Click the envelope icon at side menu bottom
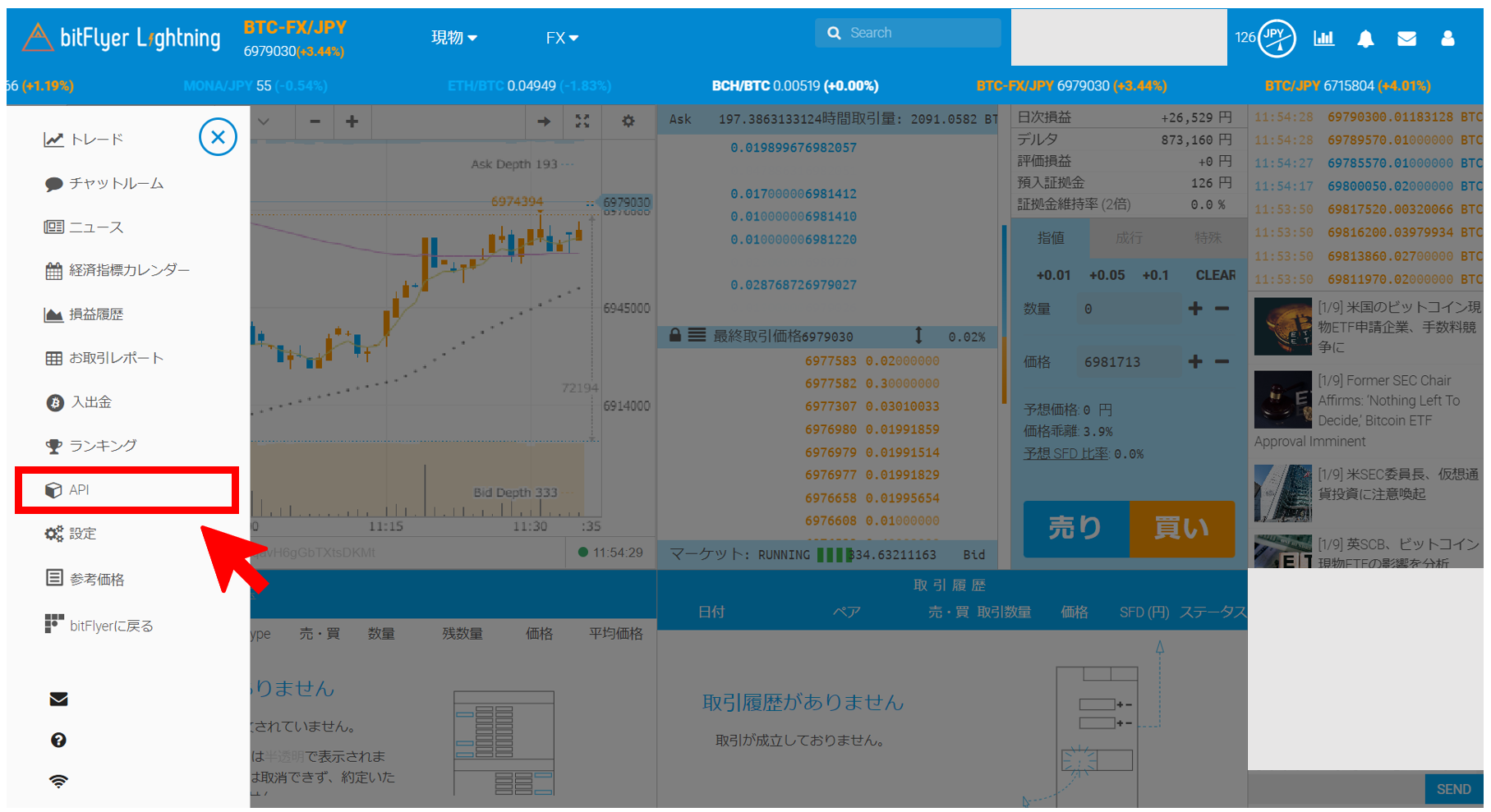Screen dimensions: 1491x812 tap(58, 700)
